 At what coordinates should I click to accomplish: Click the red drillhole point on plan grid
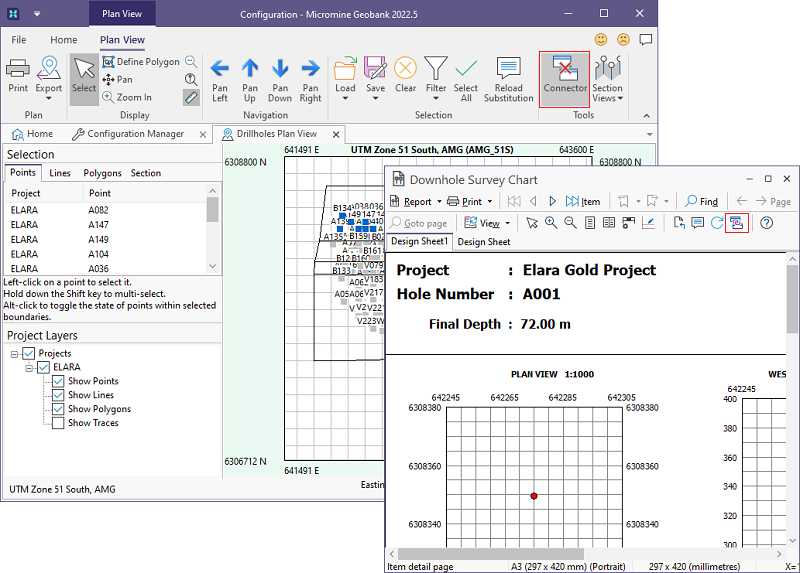534,496
